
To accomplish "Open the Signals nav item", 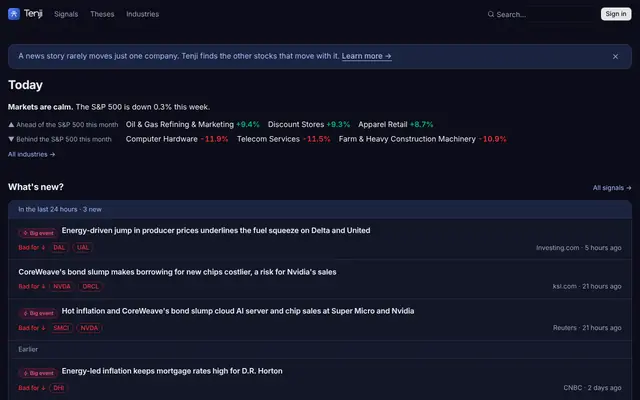I will [x=66, y=14].
